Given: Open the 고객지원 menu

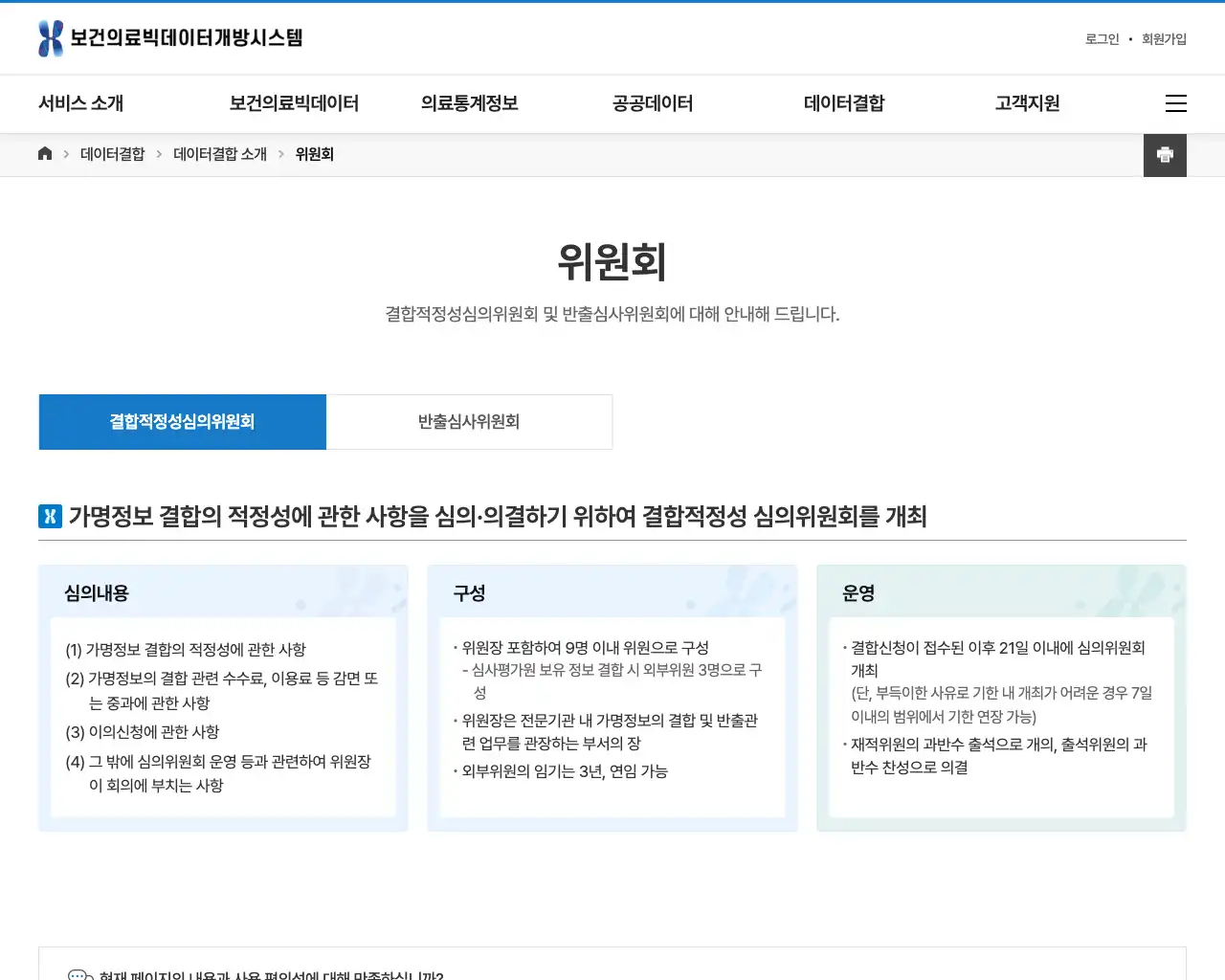Looking at the screenshot, I should click(x=1027, y=103).
